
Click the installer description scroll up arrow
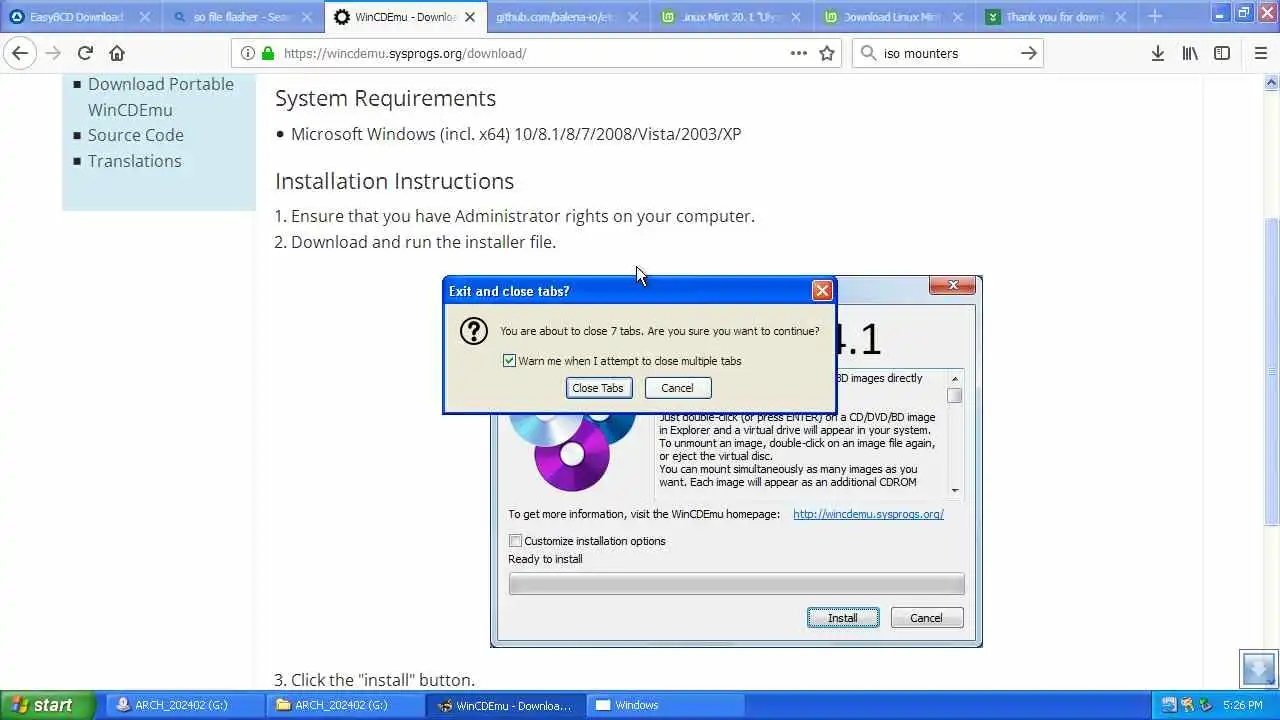955,379
